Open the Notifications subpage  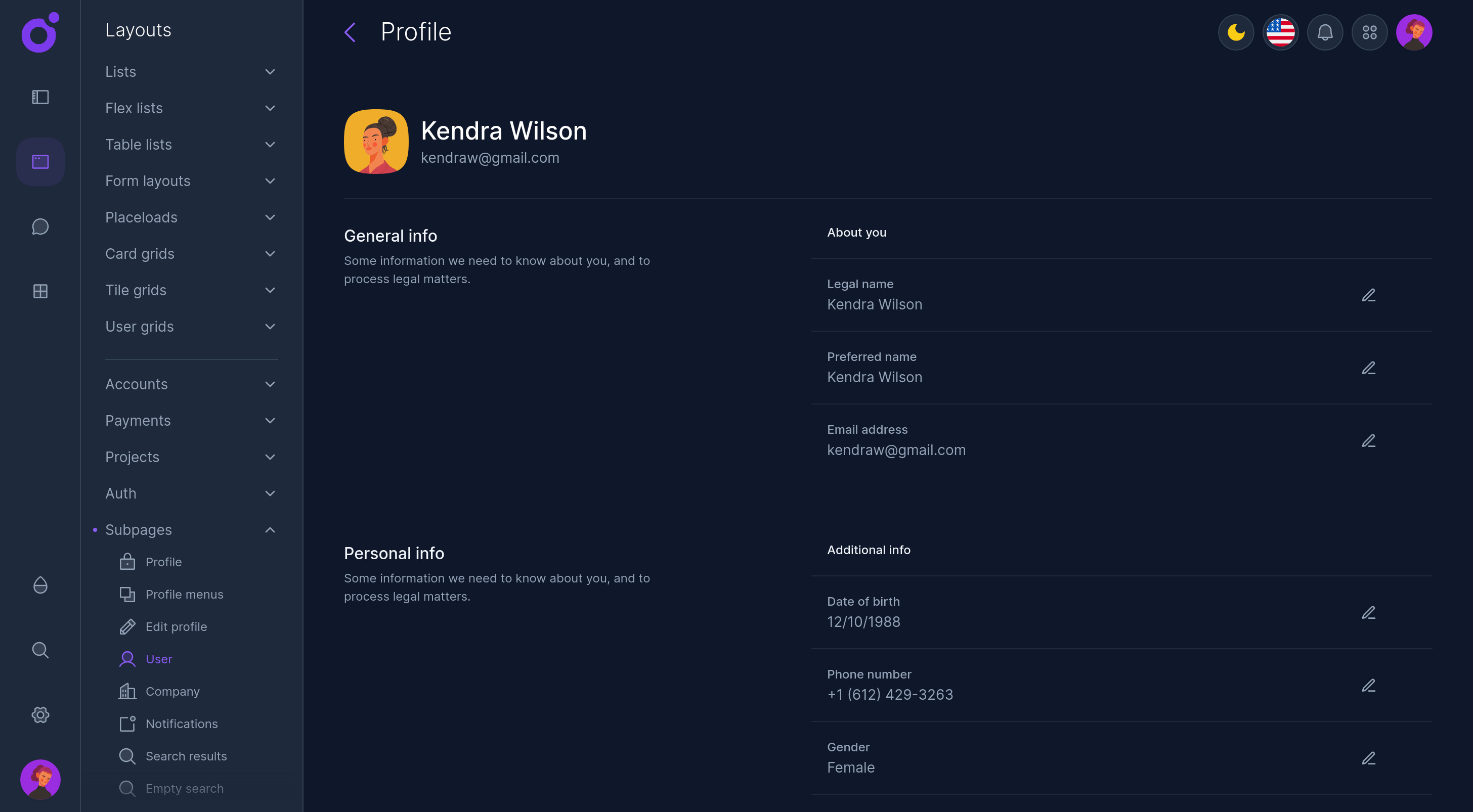181,724
